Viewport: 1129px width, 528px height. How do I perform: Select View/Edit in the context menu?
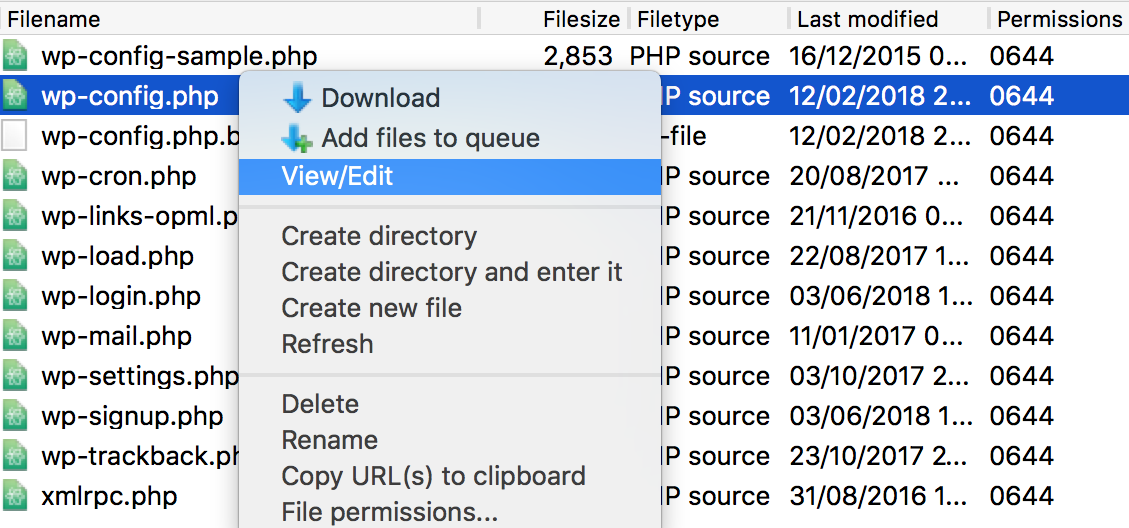pyautogui.click(x=450, y=176)
